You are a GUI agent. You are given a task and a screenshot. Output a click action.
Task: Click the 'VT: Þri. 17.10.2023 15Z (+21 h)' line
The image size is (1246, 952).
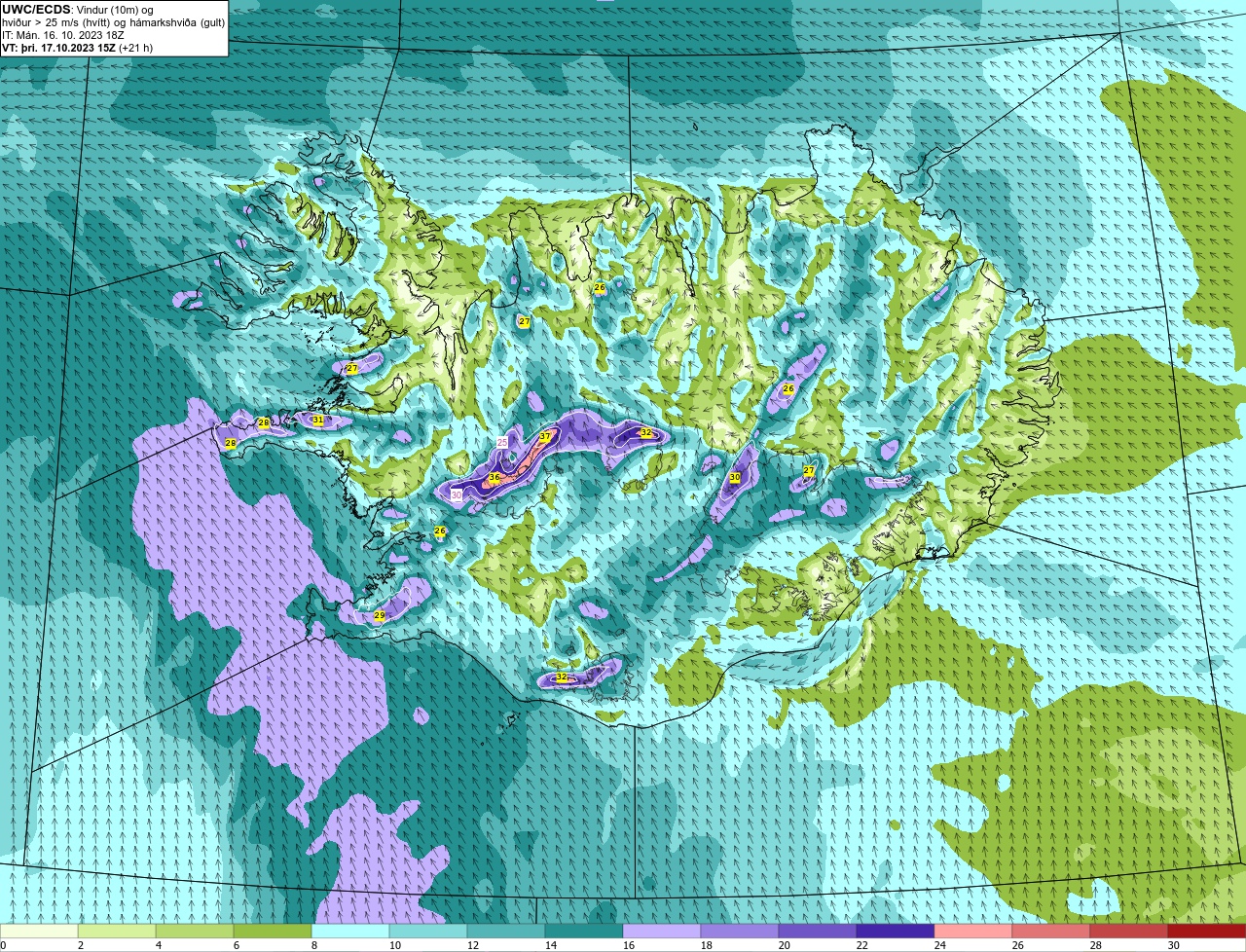78,48
